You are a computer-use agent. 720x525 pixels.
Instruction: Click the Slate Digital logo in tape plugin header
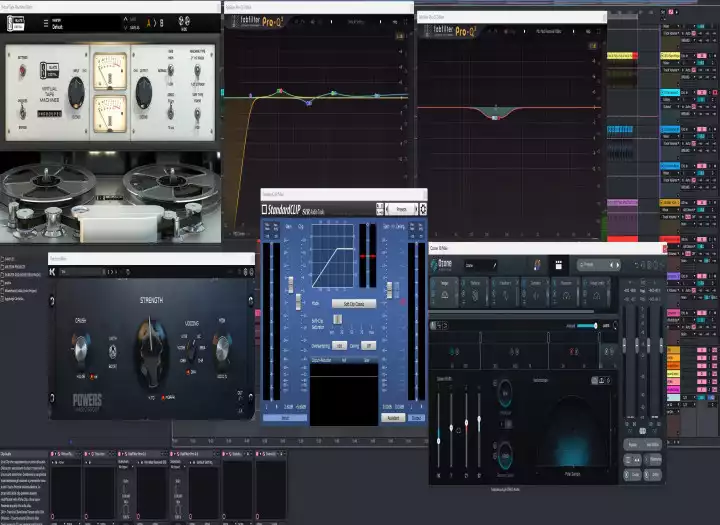16,23
